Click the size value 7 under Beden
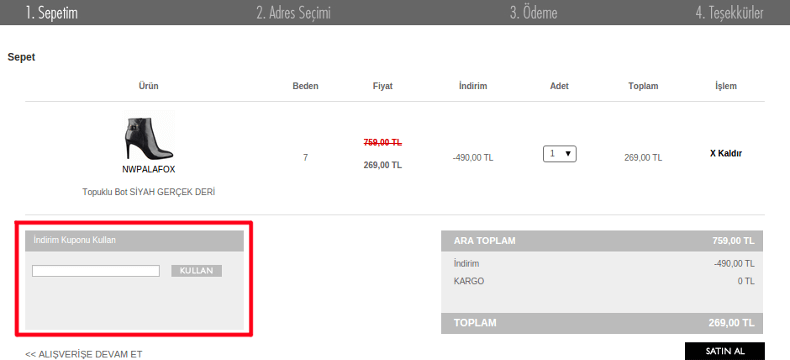This screenshot has width=790, height=360. 305,158
